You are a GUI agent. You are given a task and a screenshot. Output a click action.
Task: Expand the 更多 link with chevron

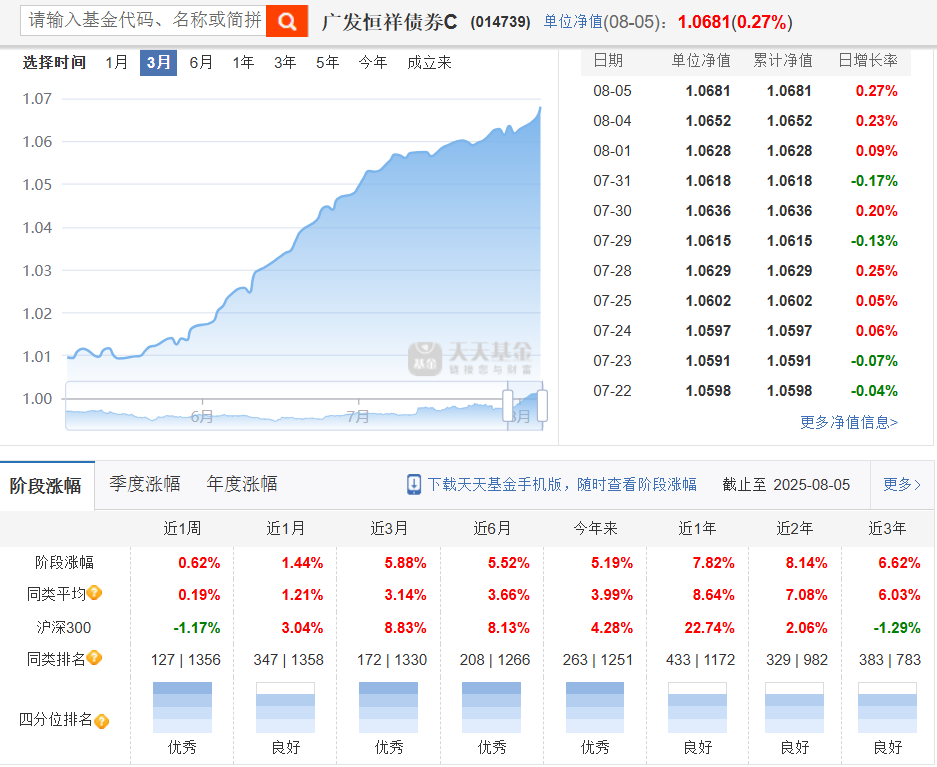[902, 484]
